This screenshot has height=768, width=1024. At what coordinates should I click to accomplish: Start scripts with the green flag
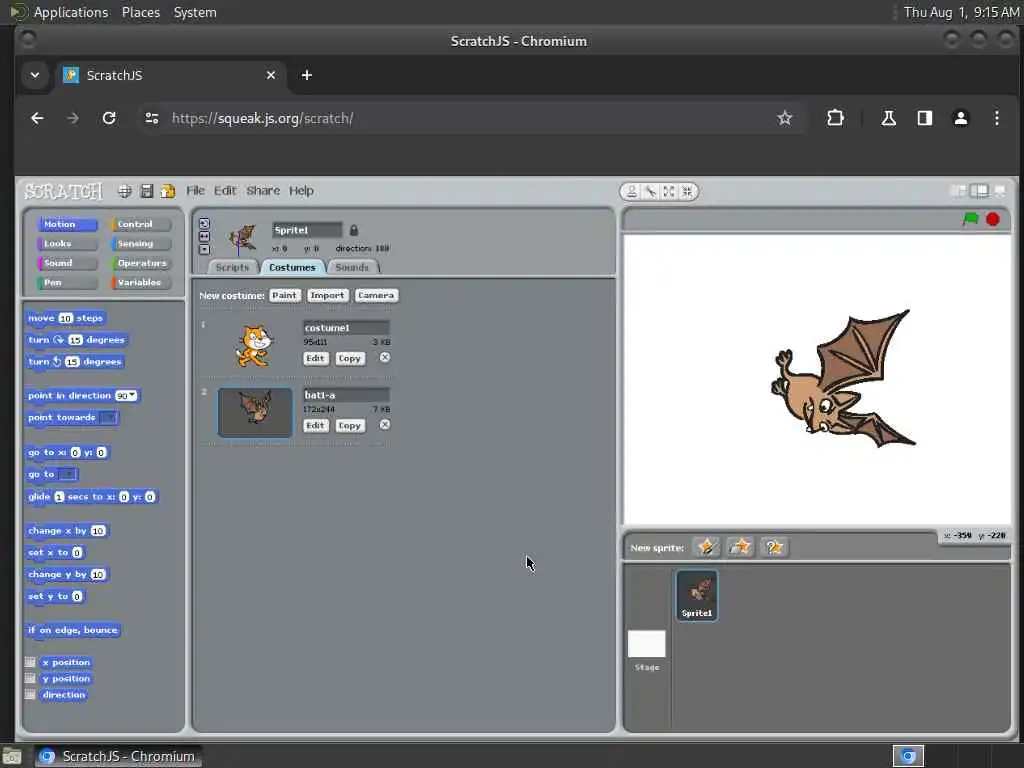coord(970,219)
